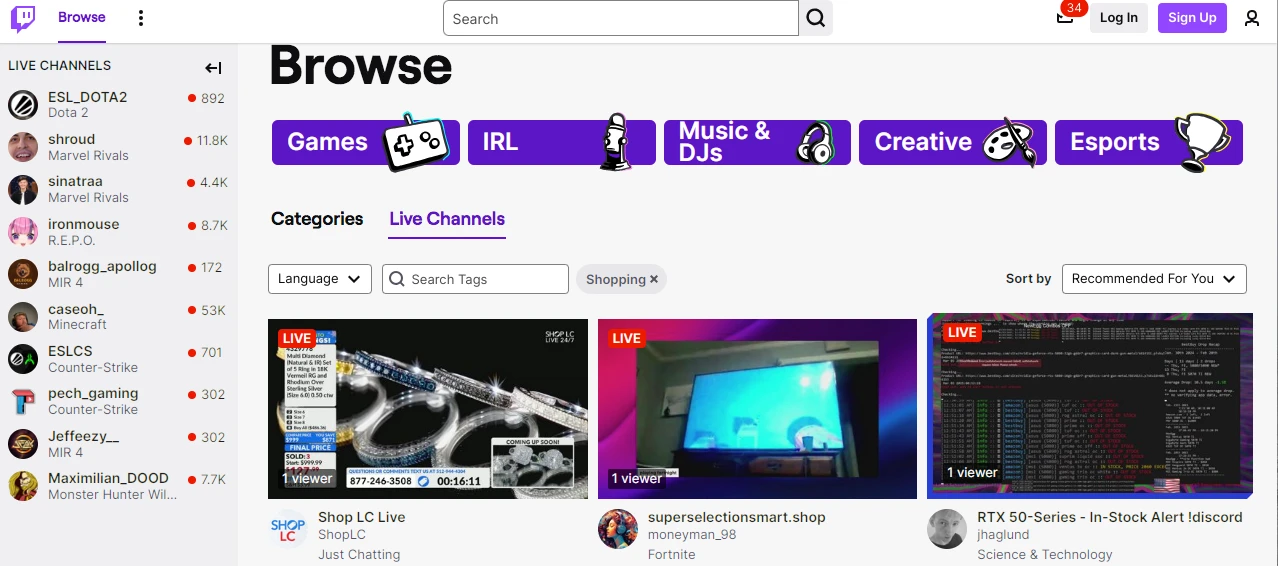The image size is (1278, 566).
Task: Click the 53K viewer count
Action: pyautogui.click(x=213, y=310)
